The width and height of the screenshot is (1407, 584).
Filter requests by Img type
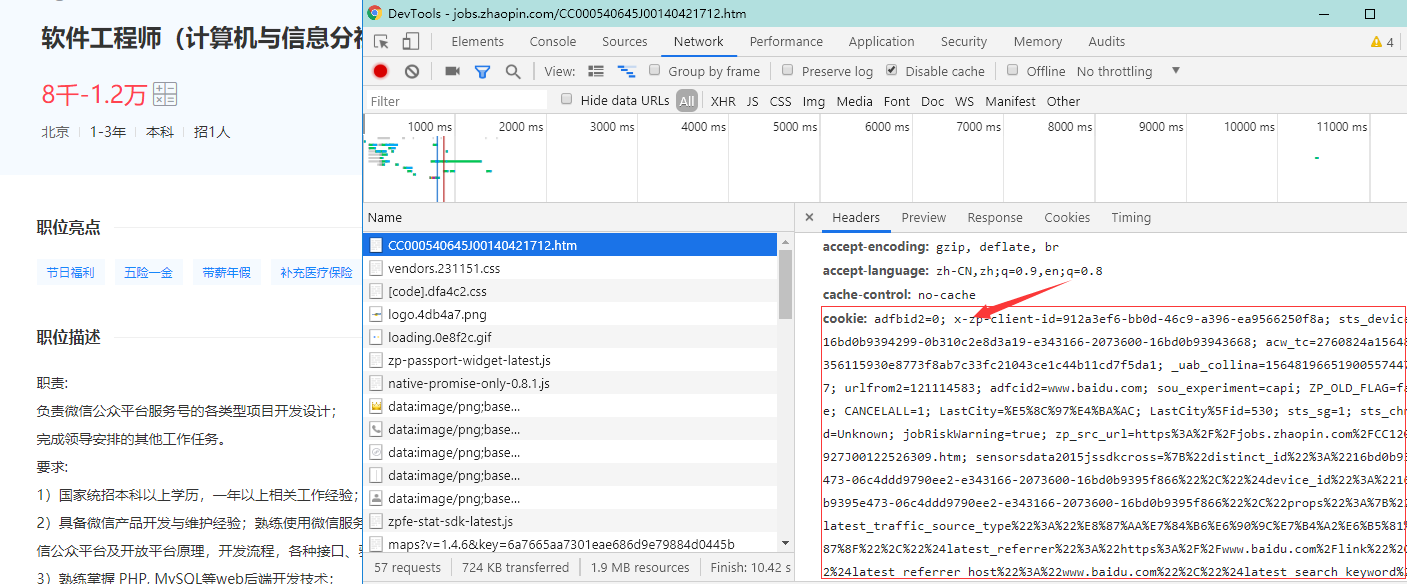point(814,101)
